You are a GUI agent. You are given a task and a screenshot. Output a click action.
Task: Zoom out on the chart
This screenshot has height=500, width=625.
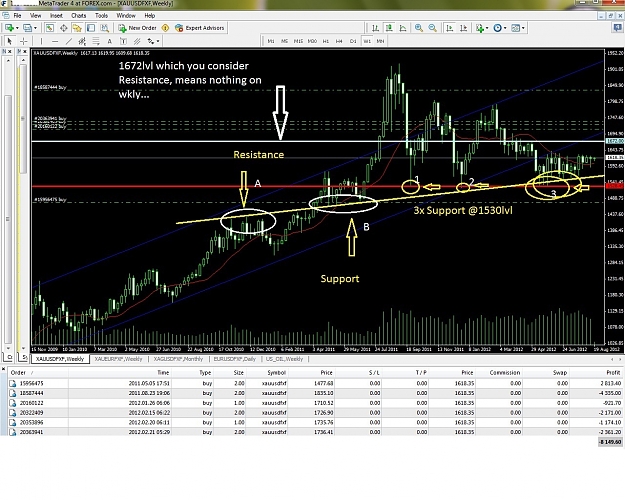click(x=432, y=28)
